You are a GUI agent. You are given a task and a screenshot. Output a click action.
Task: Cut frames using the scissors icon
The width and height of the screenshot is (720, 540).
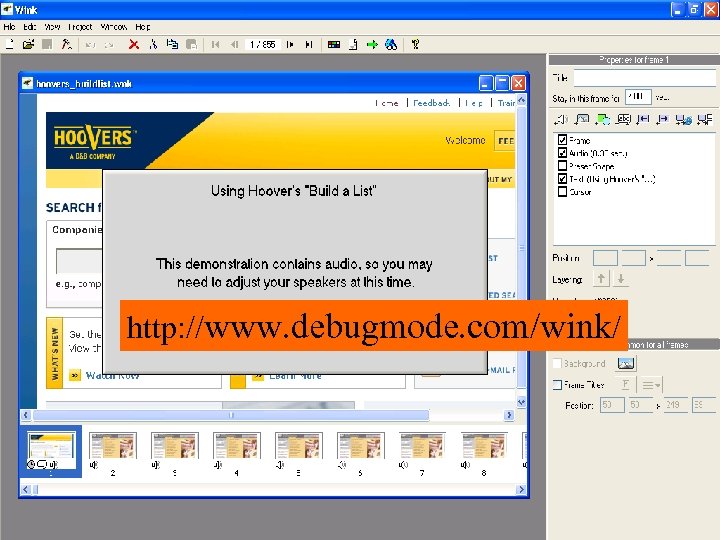click(153, 44)
